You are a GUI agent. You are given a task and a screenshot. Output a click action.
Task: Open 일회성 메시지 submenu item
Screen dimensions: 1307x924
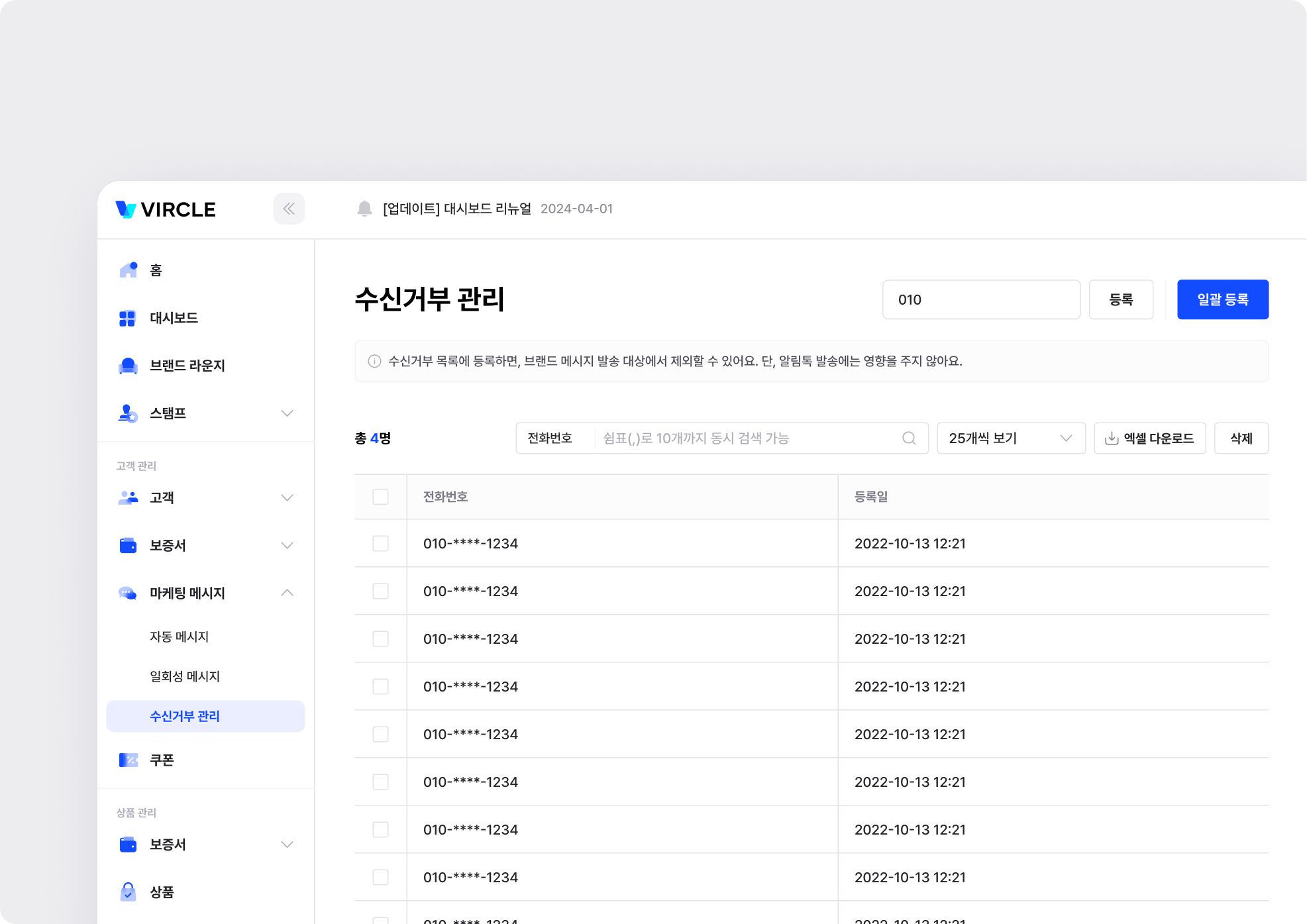[x=184, y=676]
